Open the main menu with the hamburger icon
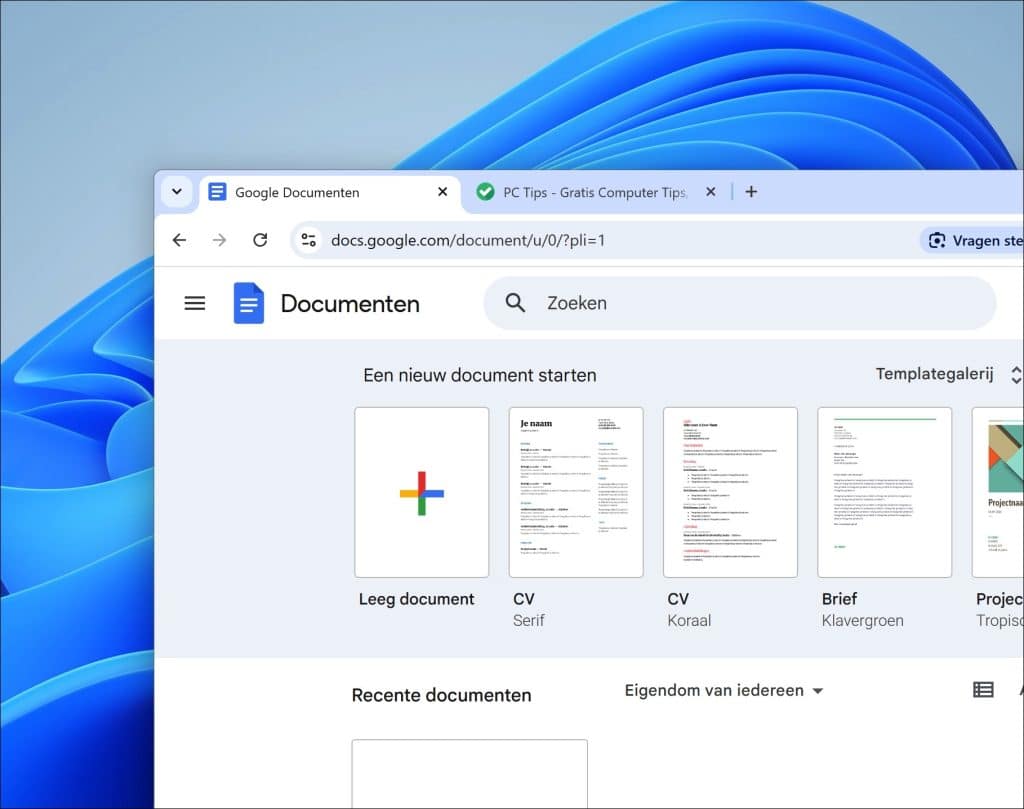This screenshot has height=809, width=1024. click(194, 303)
